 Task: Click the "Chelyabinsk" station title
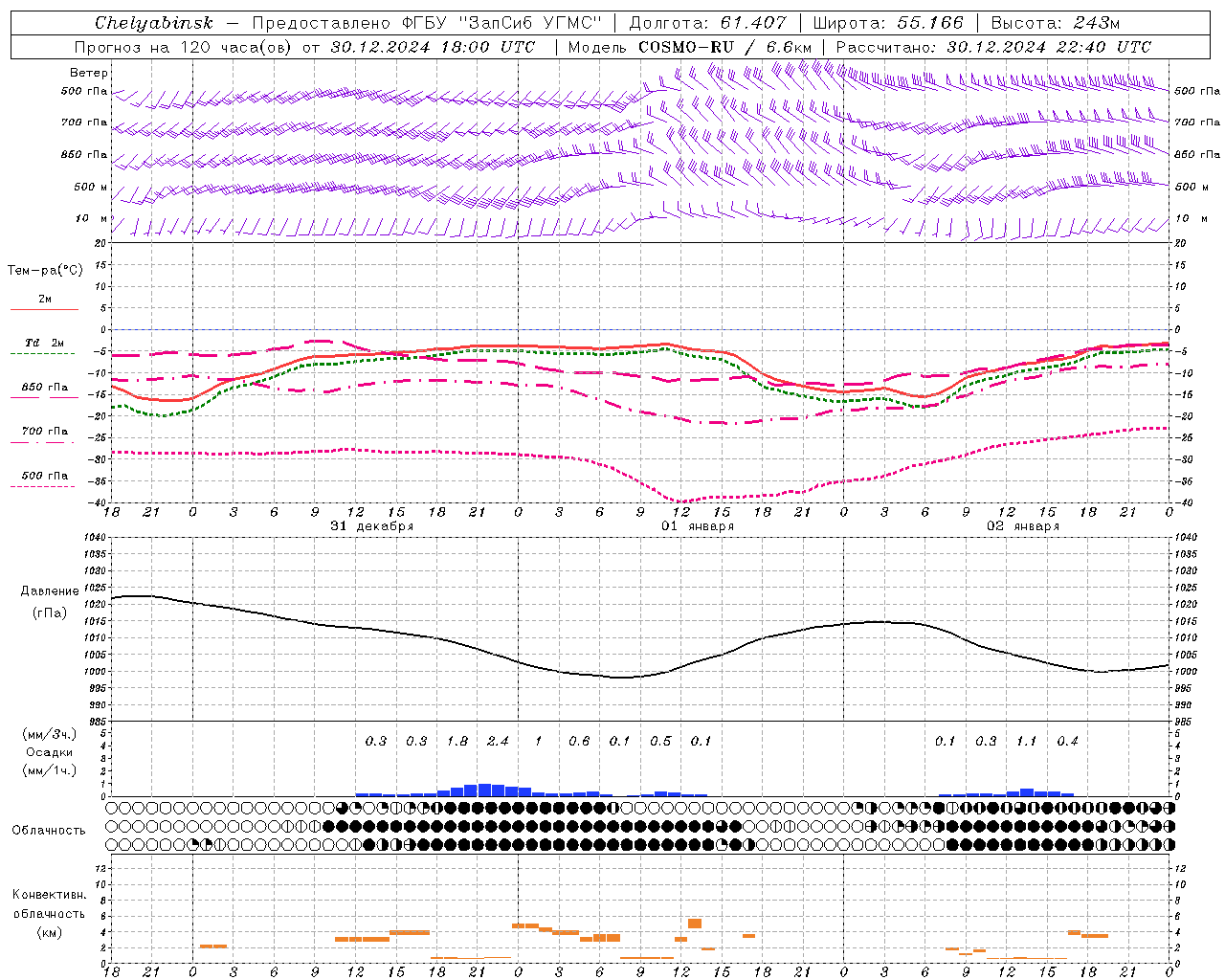click(x=154, y=23)
